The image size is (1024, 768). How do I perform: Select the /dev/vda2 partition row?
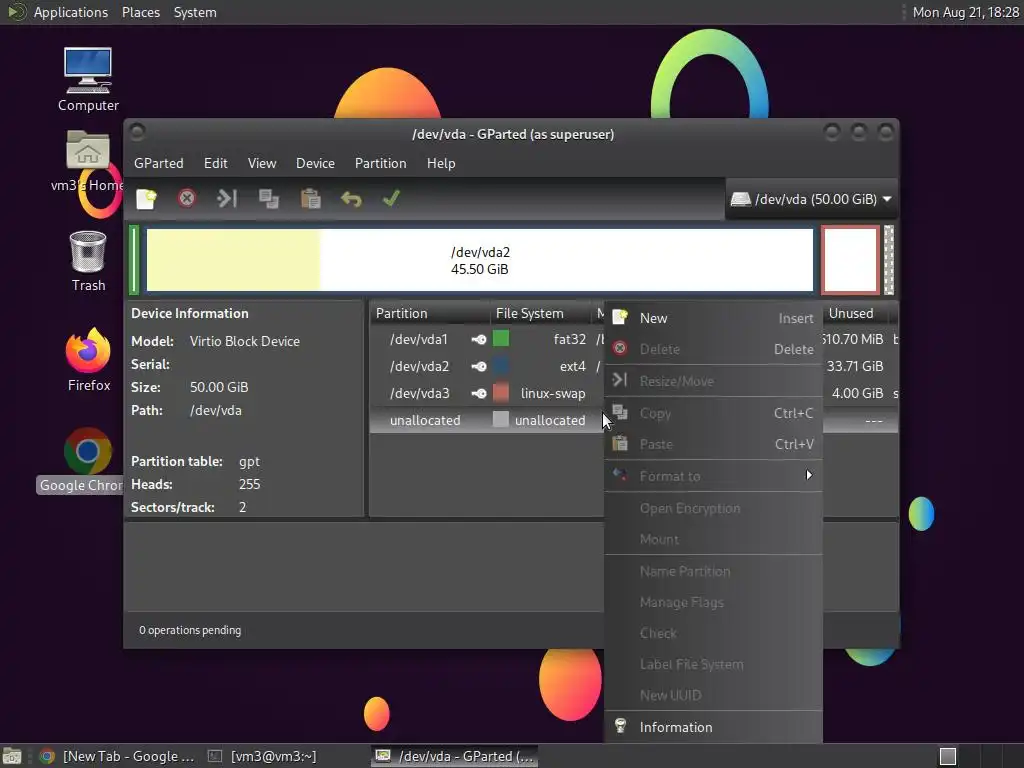tap(487, 366)
